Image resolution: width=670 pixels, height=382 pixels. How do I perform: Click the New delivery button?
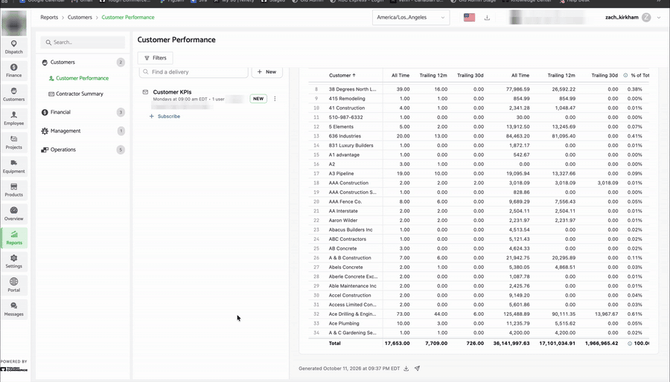267,72
